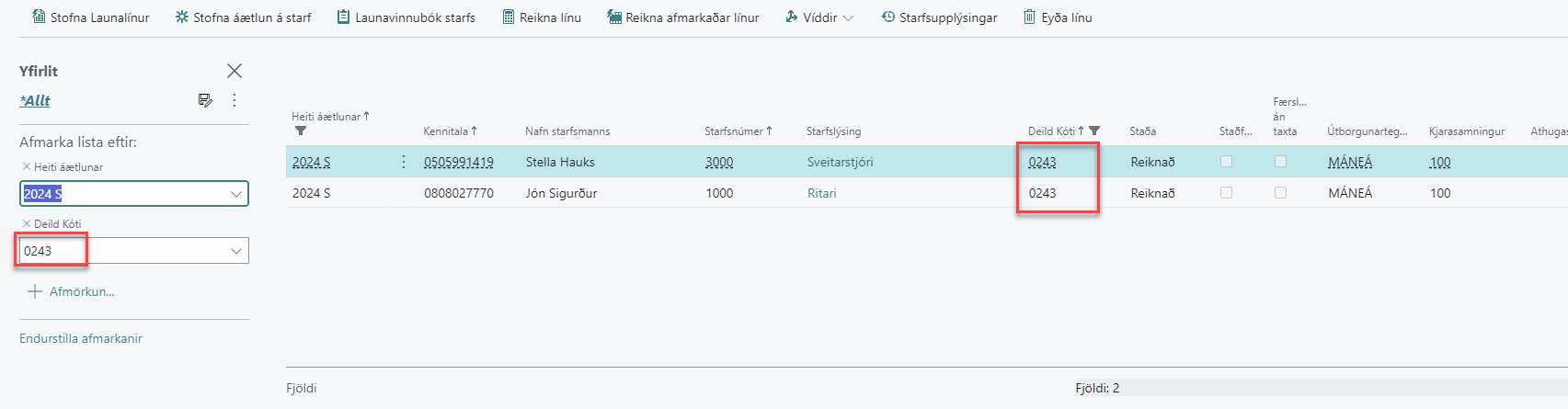Toggle Færsla án taxta checkbox for Stella
This screenshot has width=1568, height=409.
coord(1280,162)
